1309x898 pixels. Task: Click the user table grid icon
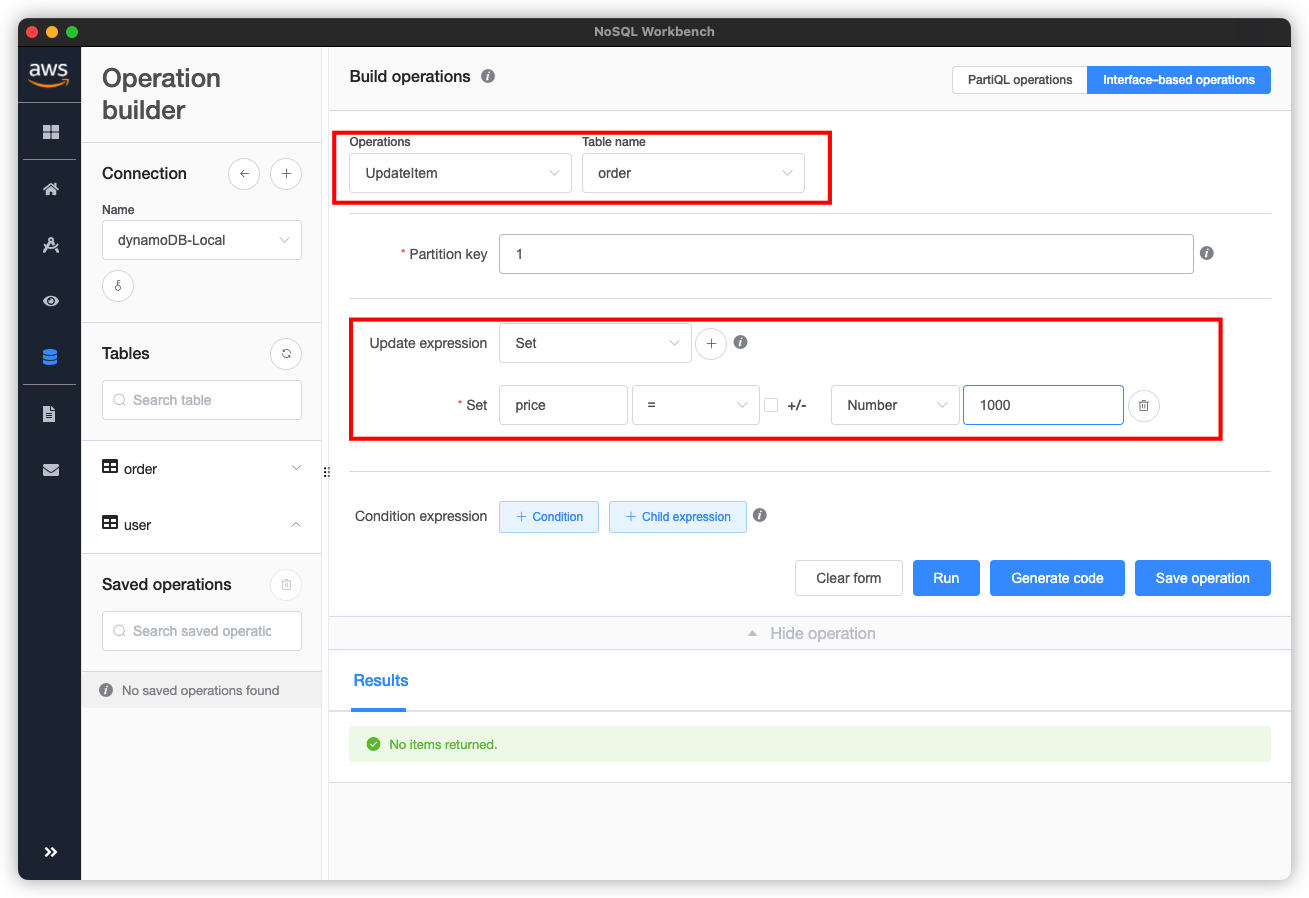point(111,524)
